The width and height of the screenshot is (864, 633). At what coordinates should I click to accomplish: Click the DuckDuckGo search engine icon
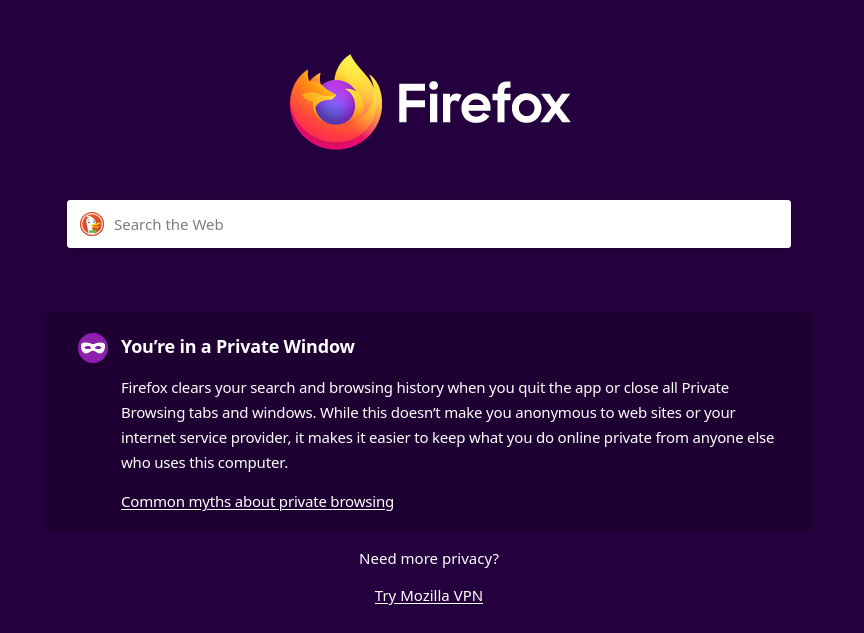[x=92, y=224]
